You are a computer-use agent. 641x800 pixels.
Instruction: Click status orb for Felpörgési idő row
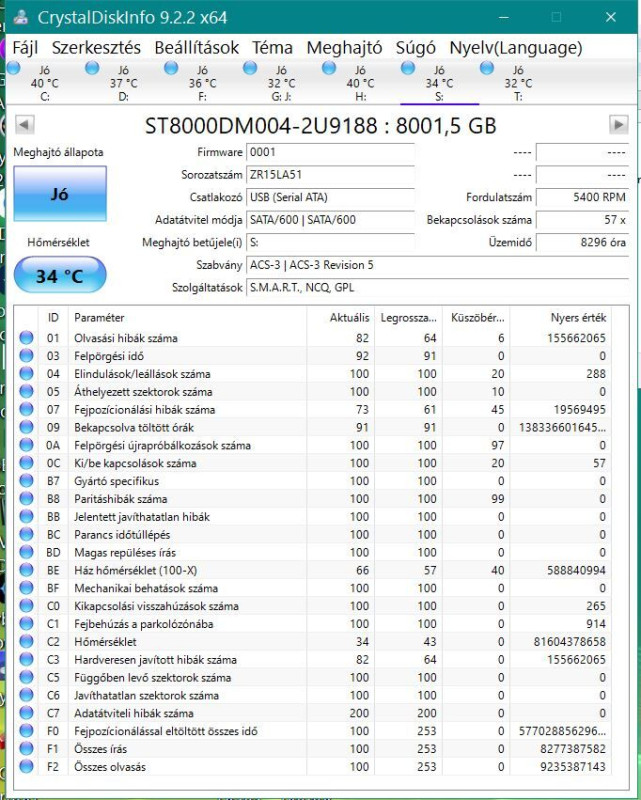26,356
